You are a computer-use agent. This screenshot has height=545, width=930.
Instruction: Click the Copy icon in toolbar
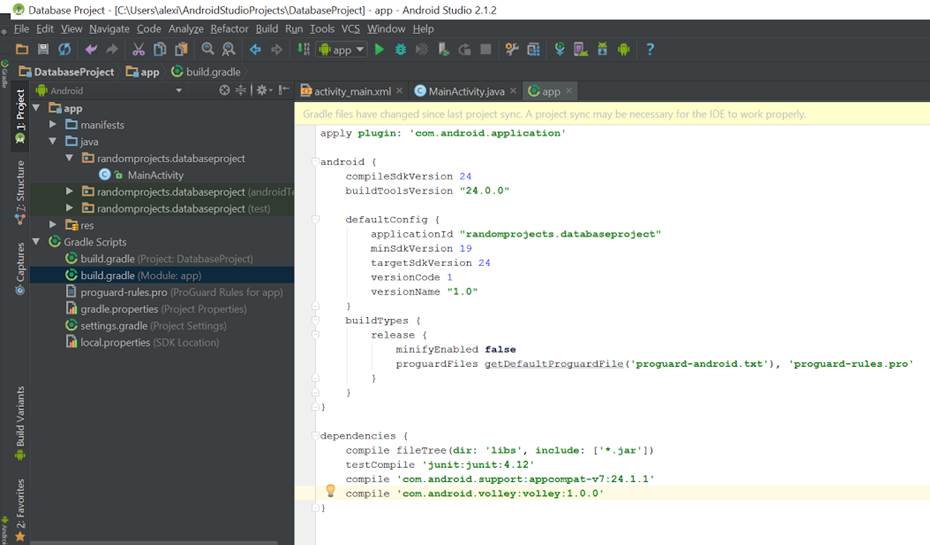point(160,49)
